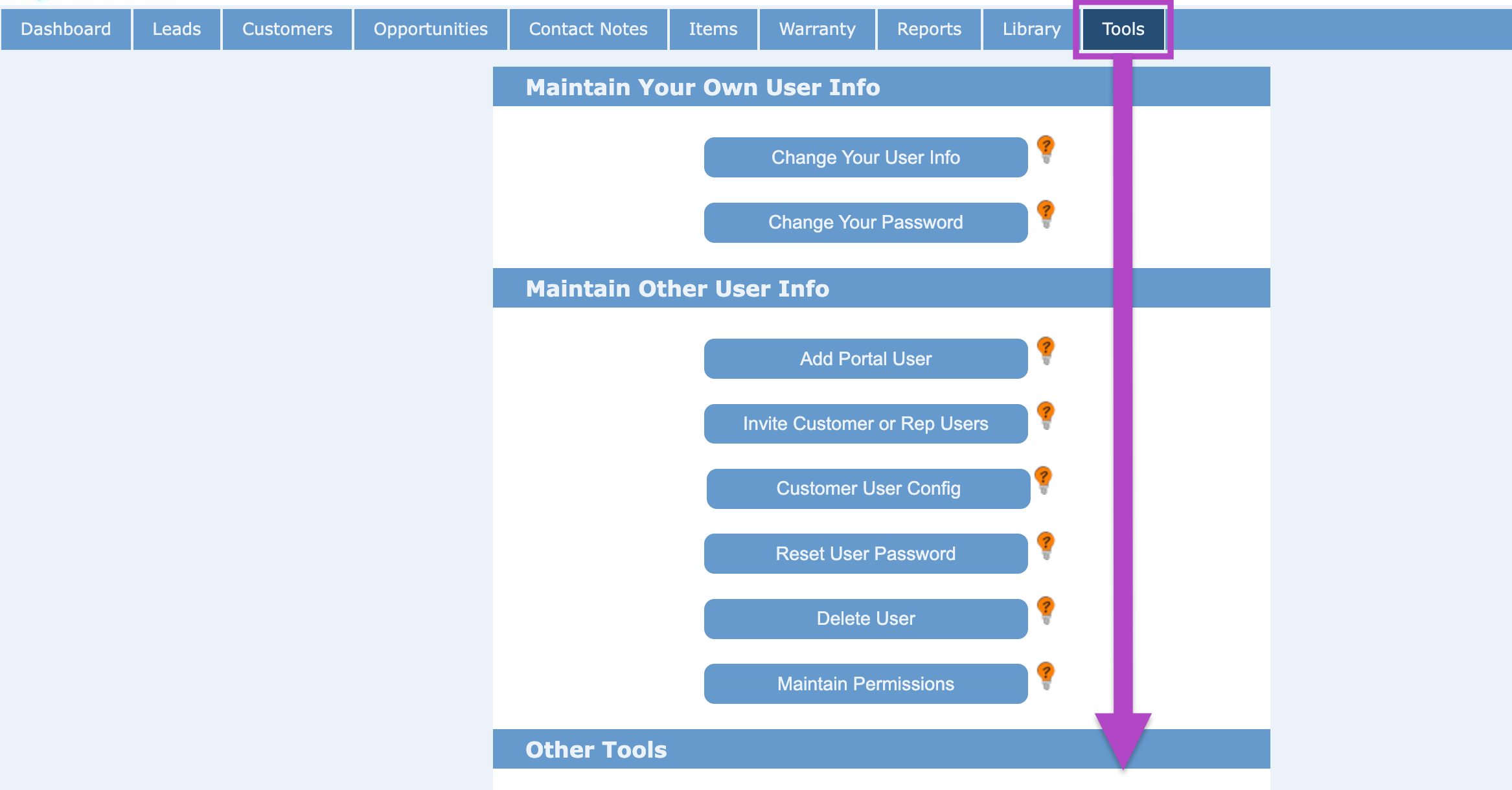Click help bulb next to Invite Customer or Rep Users

coord(1046,414)
